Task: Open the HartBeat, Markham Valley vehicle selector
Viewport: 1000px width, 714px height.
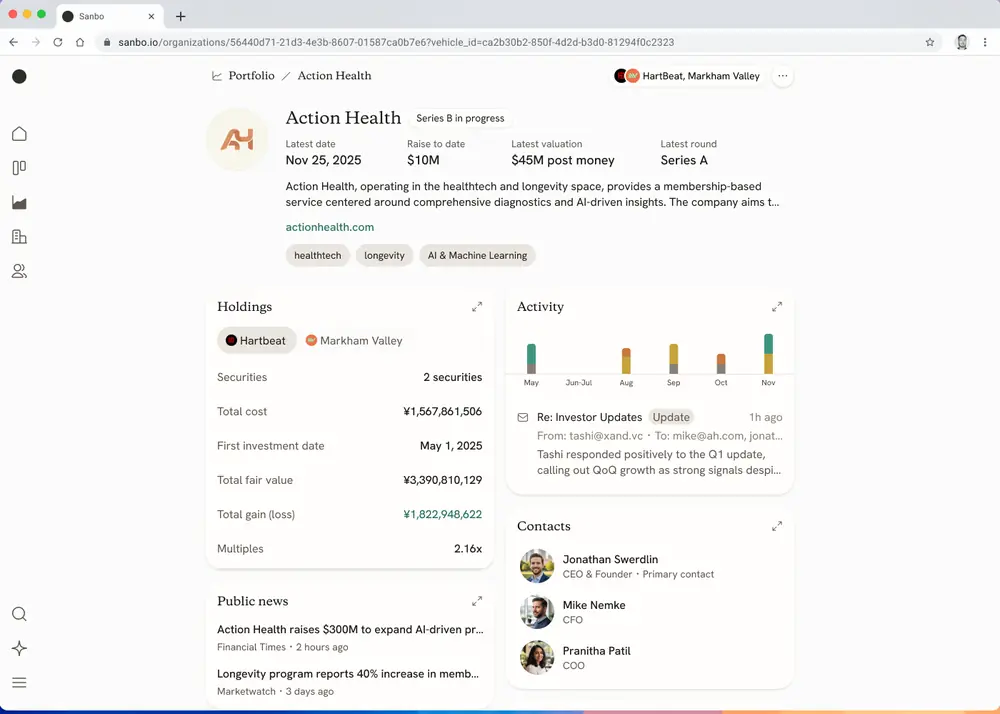Action: (x=688, y=76)
